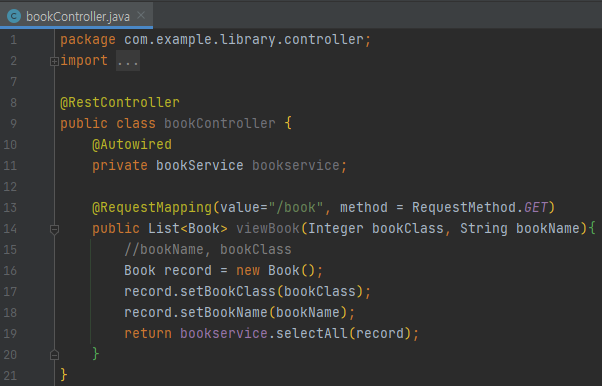Click the 'import' keyword on line 2
Viewport: 602px width, 386px height.
click(84, 61)
